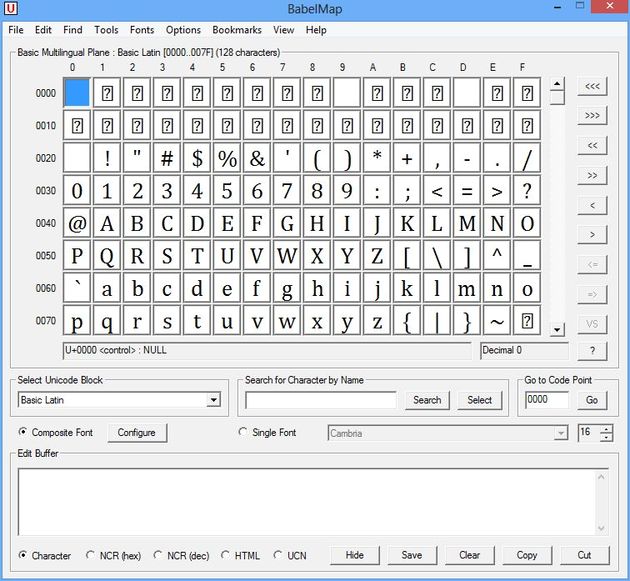
Task: Click the >> navigation button
Action: pyautogui.click(x=592, y=175)
